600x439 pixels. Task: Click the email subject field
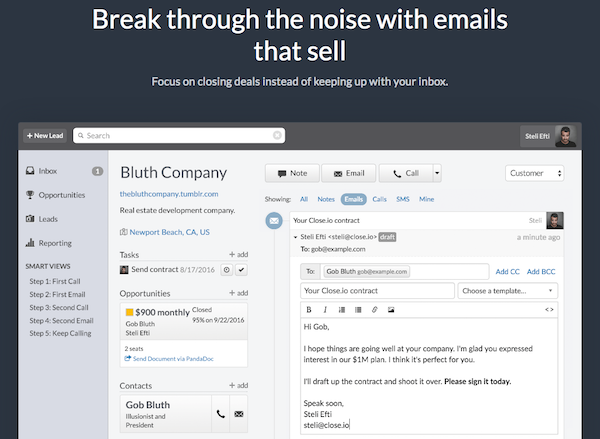click(376, 291)
